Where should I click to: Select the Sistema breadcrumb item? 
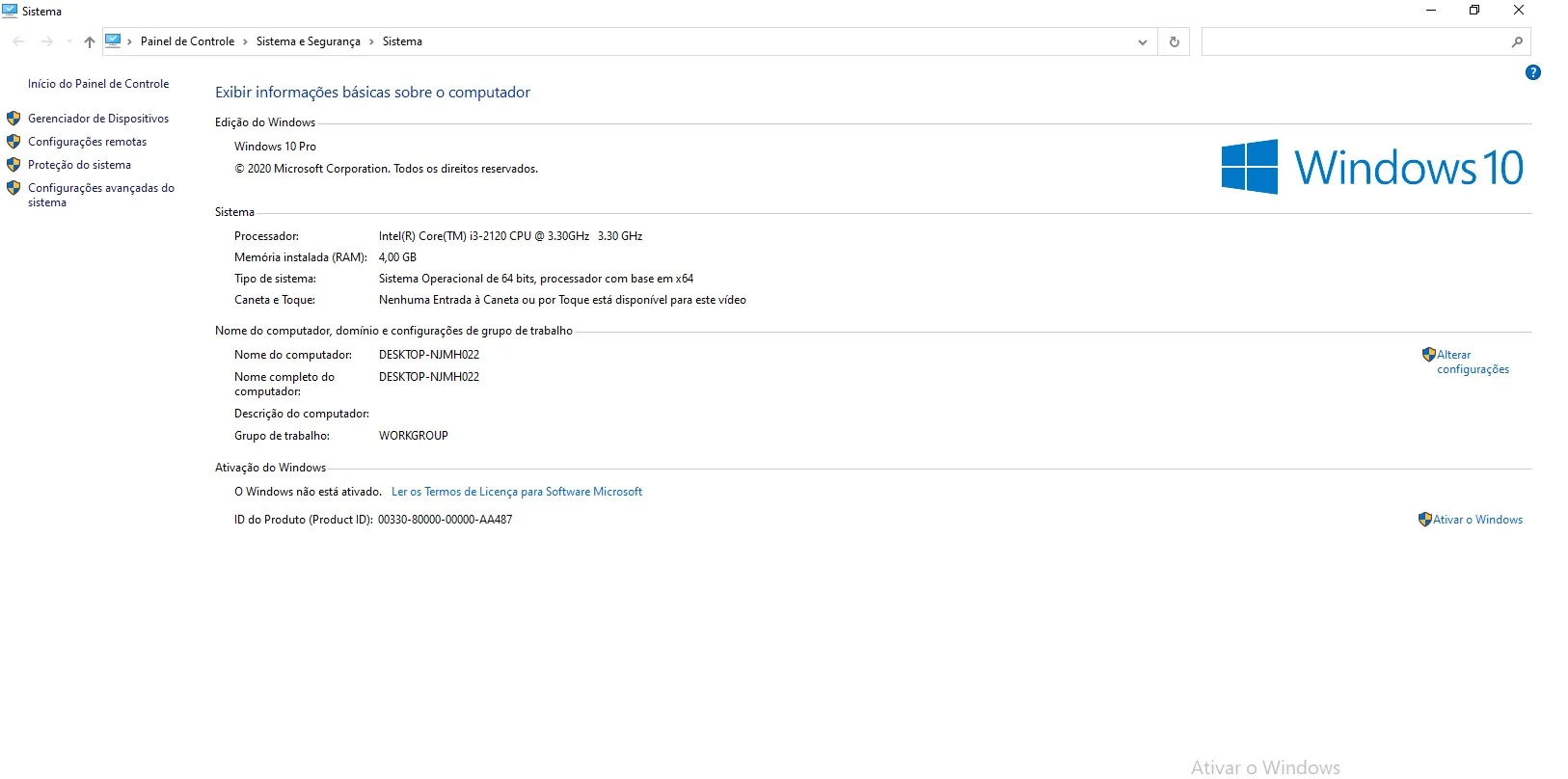point(402,41)
